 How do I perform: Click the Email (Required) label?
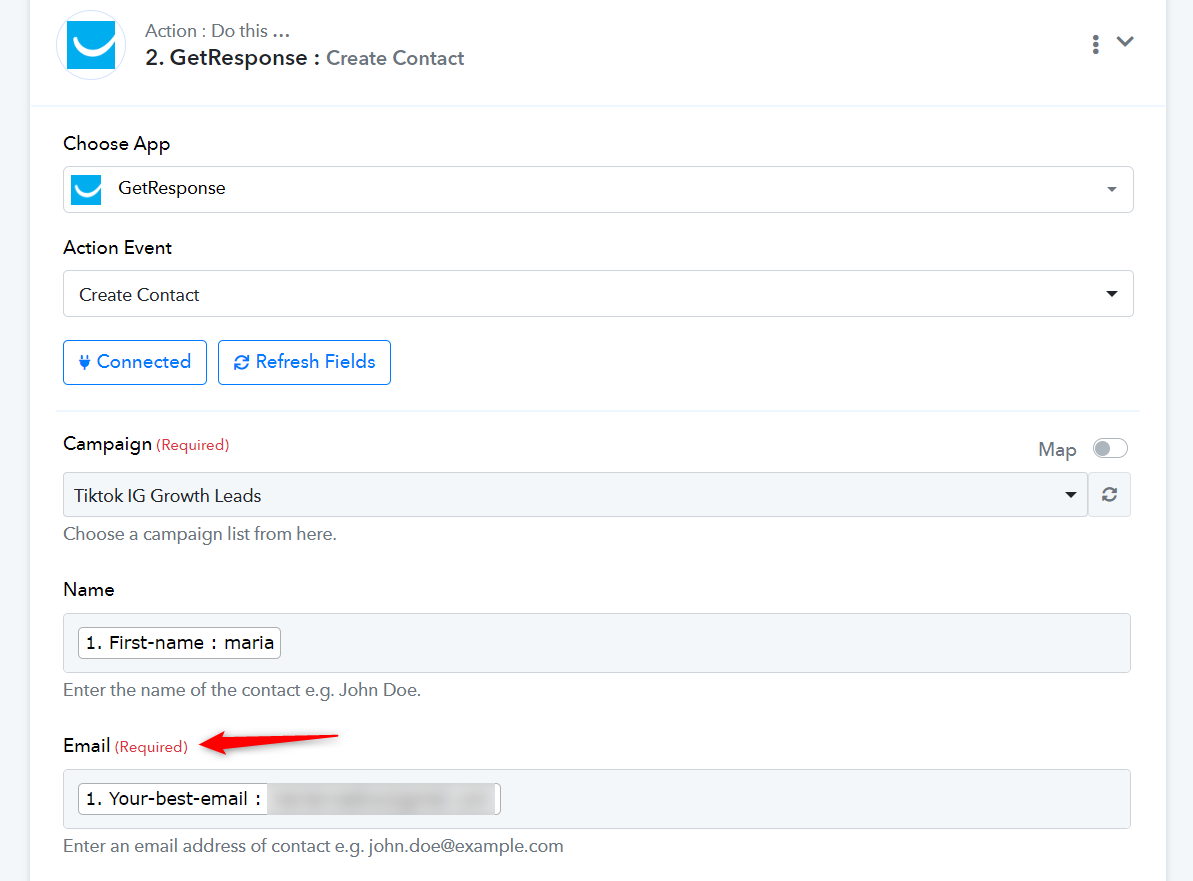pyautogui.click(x=126, y=746)
